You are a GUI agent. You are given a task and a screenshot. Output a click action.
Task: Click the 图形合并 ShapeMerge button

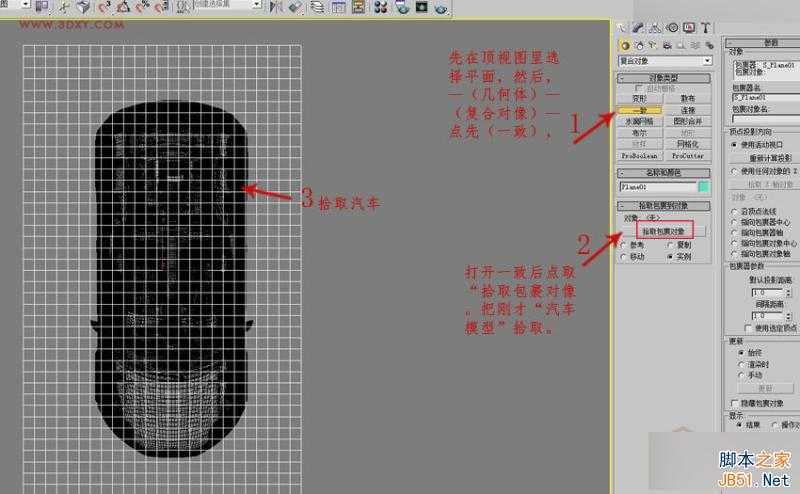point(688,121)
